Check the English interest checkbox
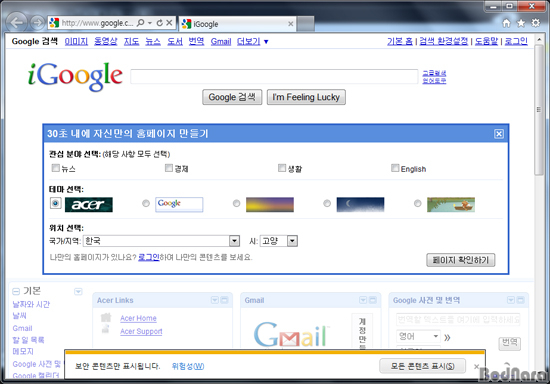550x384 pixels. point(395,168)
